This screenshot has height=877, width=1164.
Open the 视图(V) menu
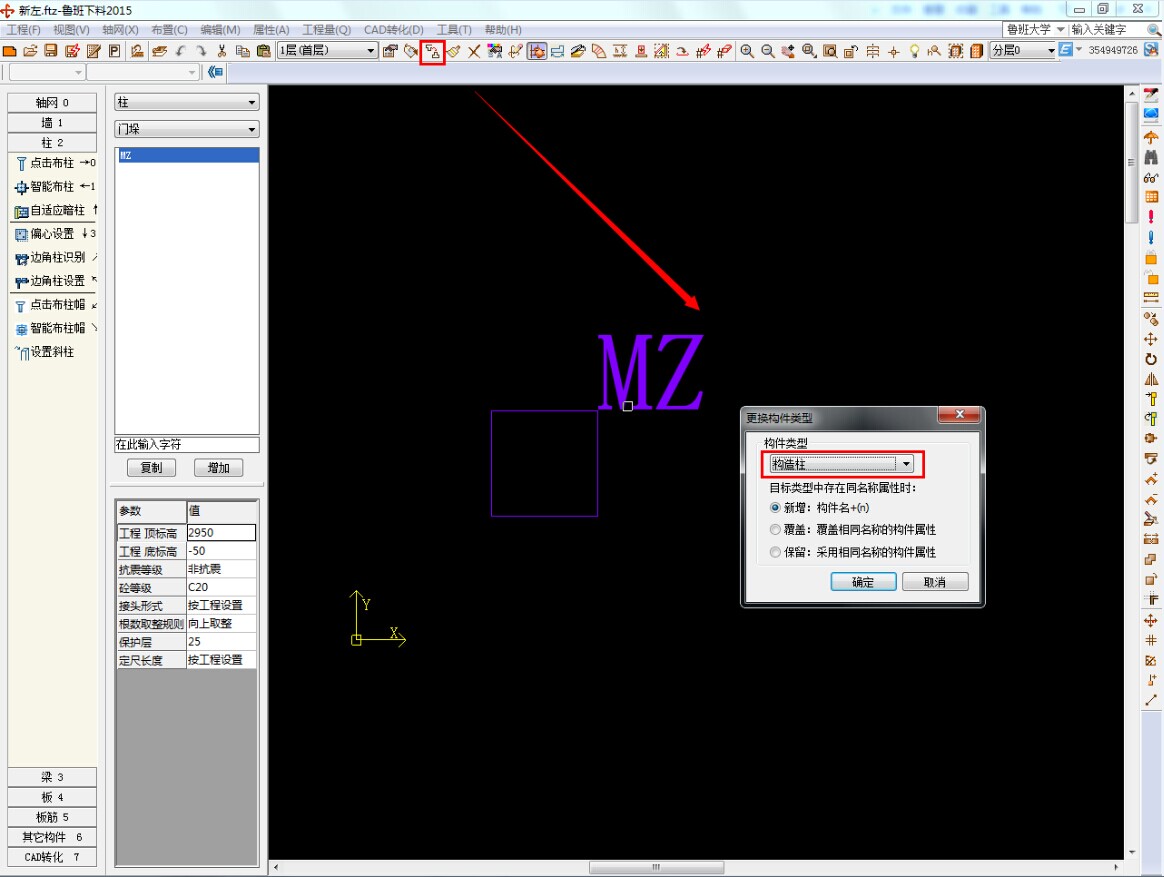tap(71, 30)
